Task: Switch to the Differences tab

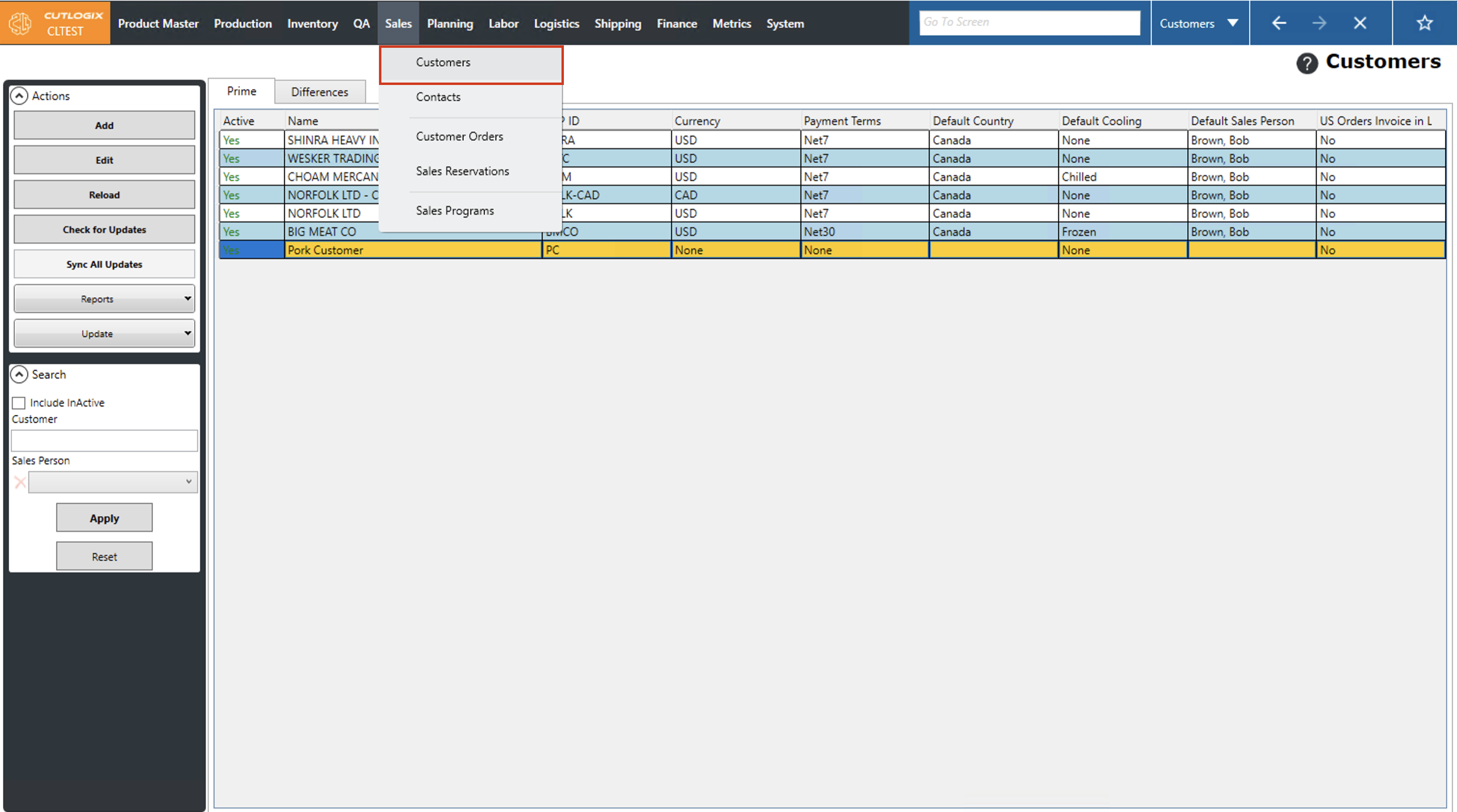Action: [320, 92]
